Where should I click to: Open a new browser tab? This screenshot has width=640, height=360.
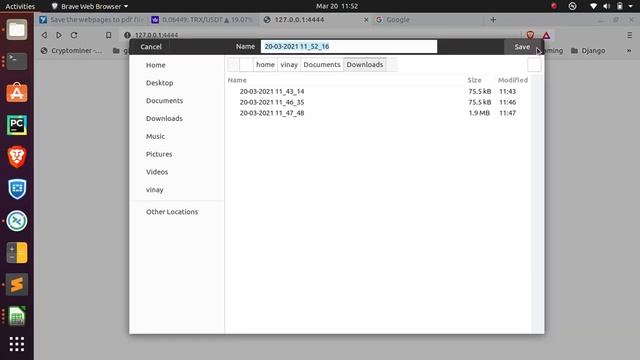493,20
